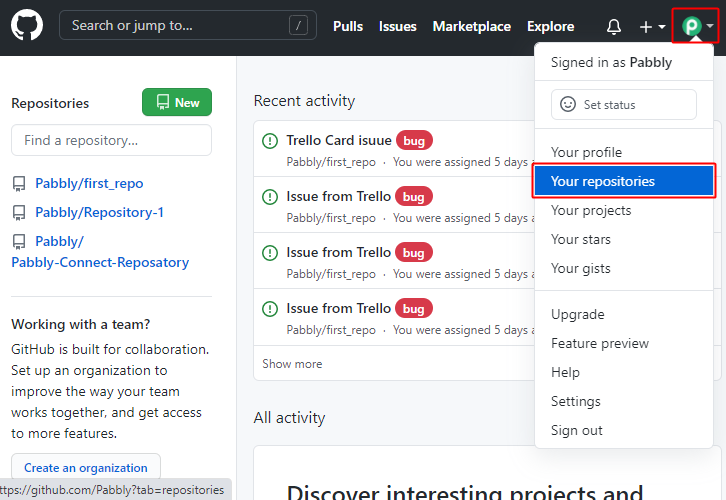This screenshot has width=726, height=500.
Task: Click the slash shortcut key icon in search
Action: 298,25
